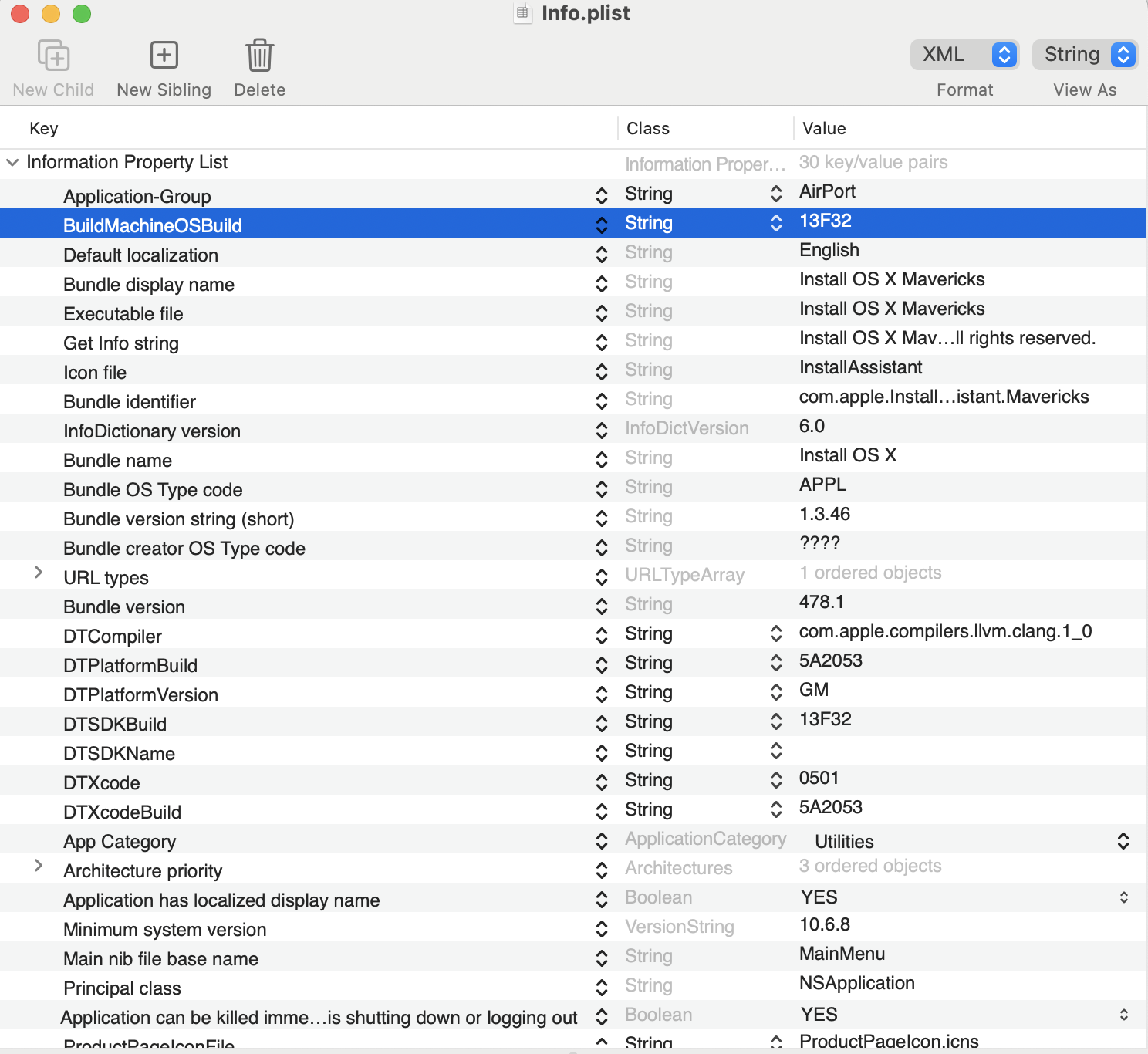The width and height of the screenshot is (1148, 1054).
Task: Click the 1.3.46 version value
Action: pos(825,514)
